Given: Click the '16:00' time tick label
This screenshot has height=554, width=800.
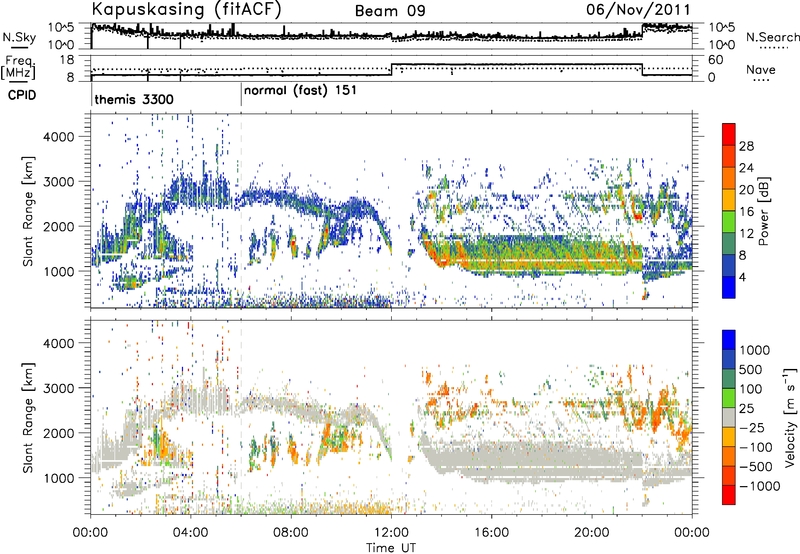Looking at the screenshot, I should click(491, 533).
